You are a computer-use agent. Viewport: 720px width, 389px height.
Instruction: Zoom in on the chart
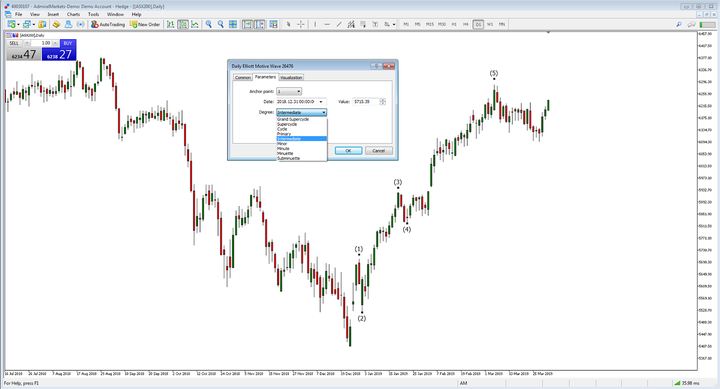pyautogui.click(x=209, y=24)
